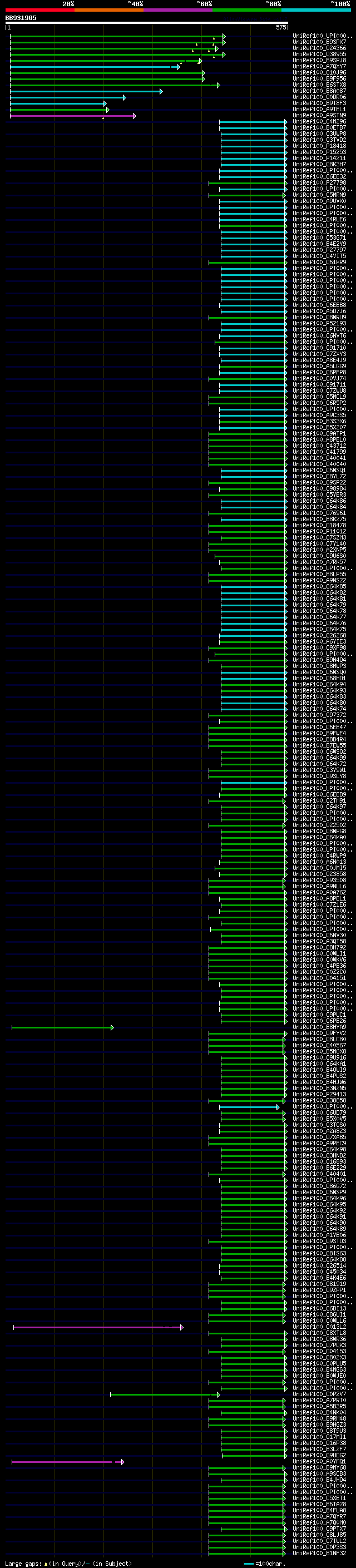Open hit UniRef100_A7QXY7
356x1568 pixels.
point(319,66)
